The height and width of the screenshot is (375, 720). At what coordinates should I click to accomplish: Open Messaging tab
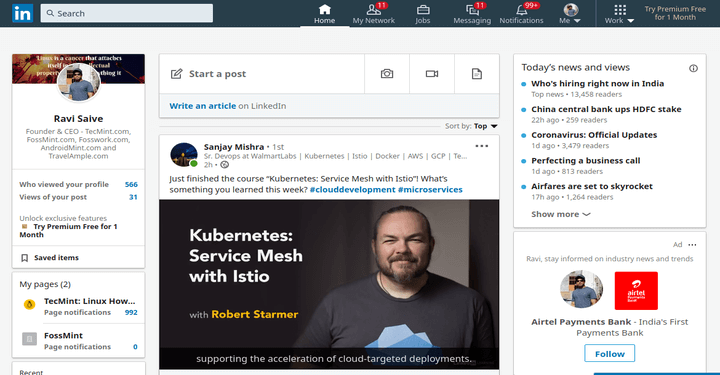[472, 14]
